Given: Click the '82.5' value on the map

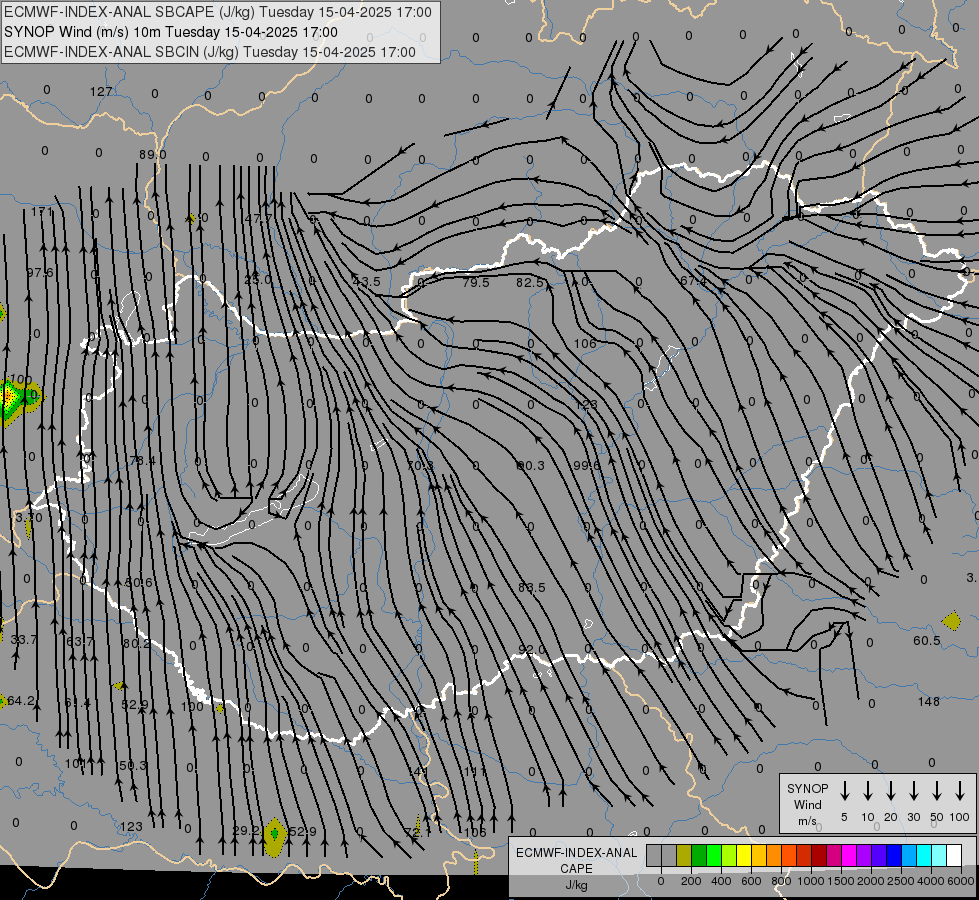Looking at the screenshot, I should 529,282.
